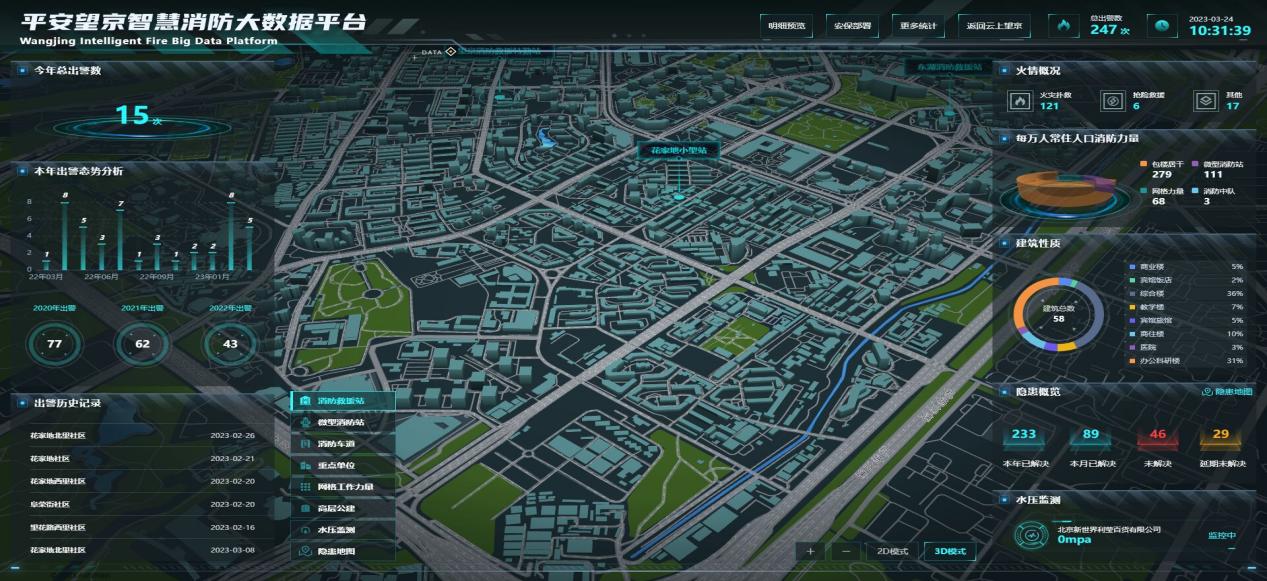
Task: Open the 隐患地图 link in 隐患概览
Action: [1226, 391]
